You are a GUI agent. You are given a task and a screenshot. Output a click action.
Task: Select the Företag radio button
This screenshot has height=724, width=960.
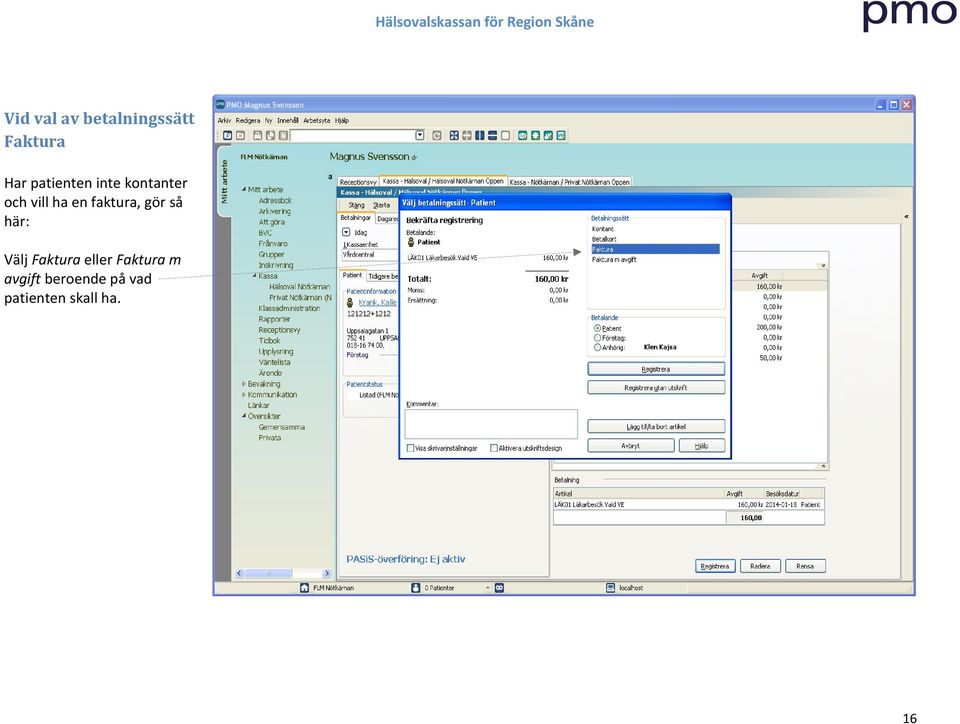597,338
